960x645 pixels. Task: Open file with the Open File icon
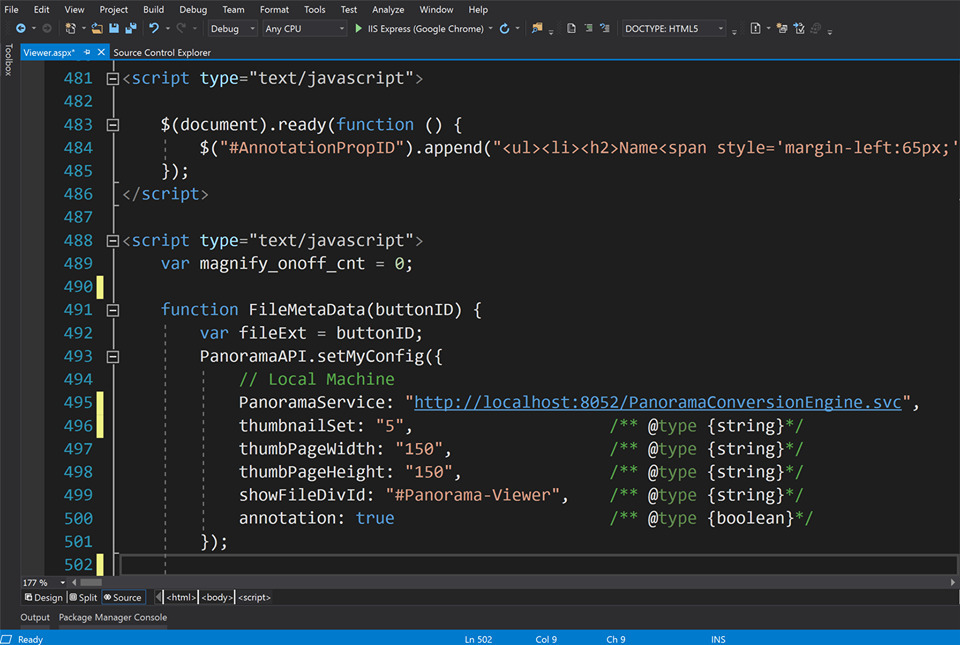[x=97, y=29]
